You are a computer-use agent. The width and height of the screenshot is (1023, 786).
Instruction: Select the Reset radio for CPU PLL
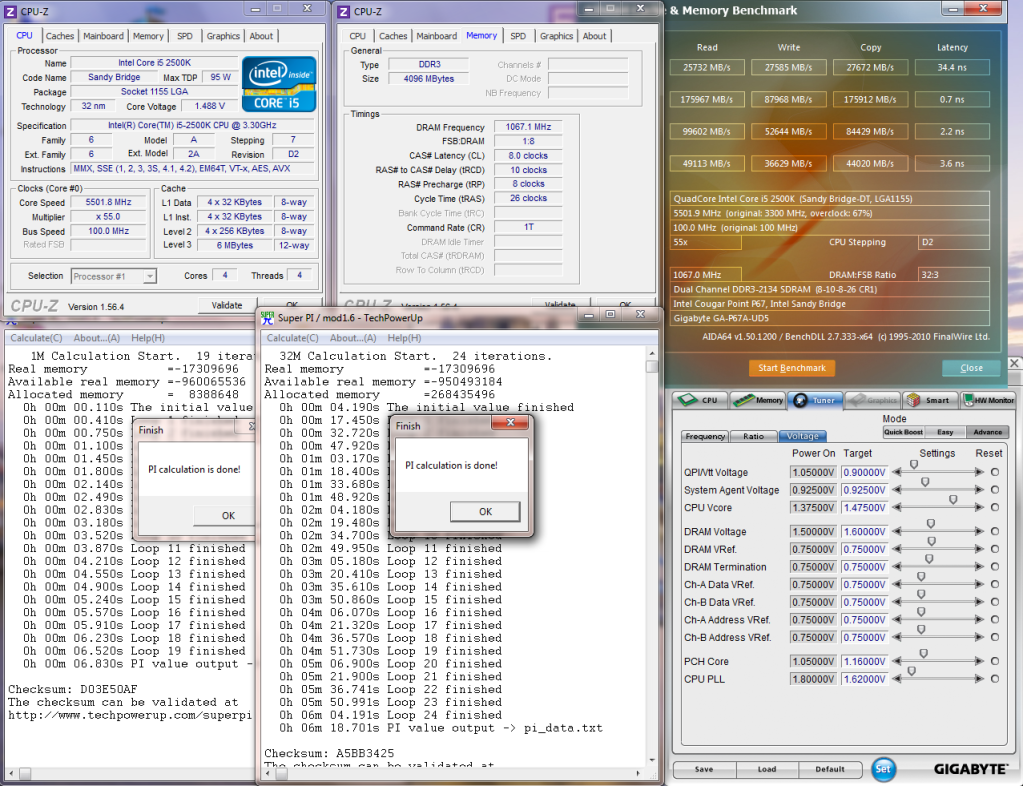point(995,679)
